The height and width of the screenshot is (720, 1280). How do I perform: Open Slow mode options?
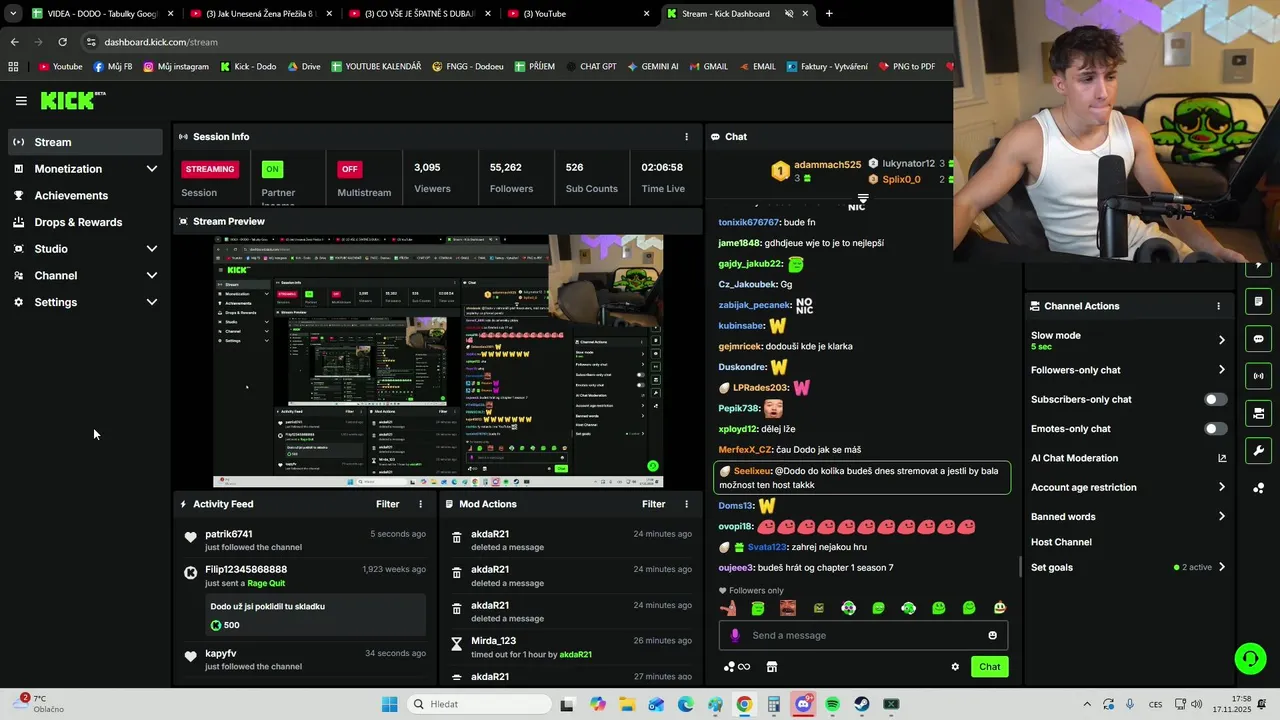click(1128, 340)
